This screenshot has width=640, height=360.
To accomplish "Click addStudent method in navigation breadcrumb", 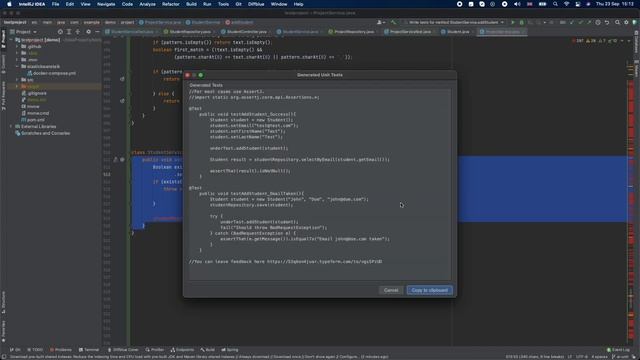I will pos(240,22).
